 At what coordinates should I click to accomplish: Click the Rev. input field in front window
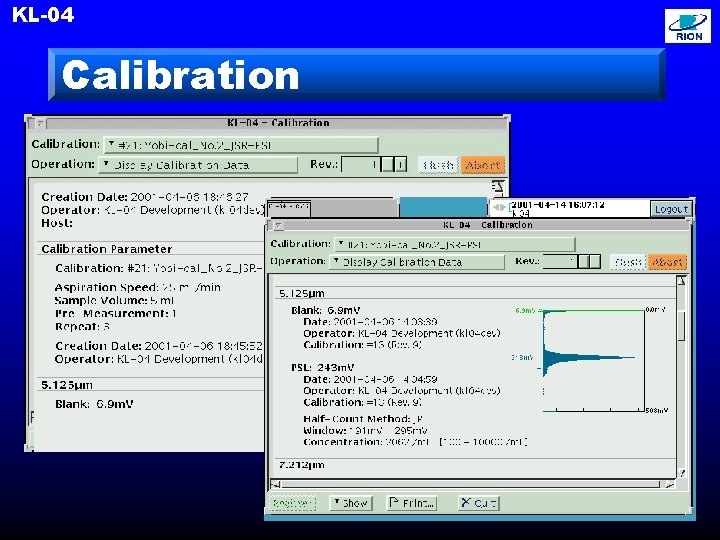tap(560, 262)
